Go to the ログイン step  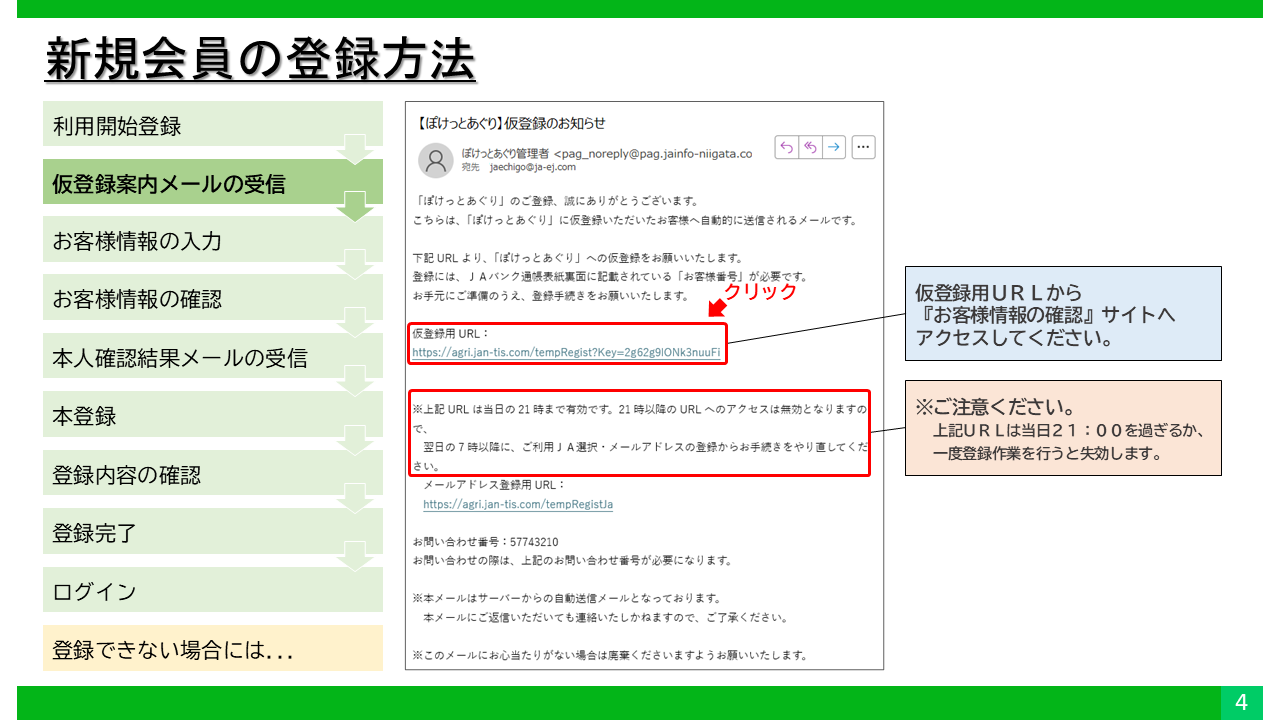(212, 590)
